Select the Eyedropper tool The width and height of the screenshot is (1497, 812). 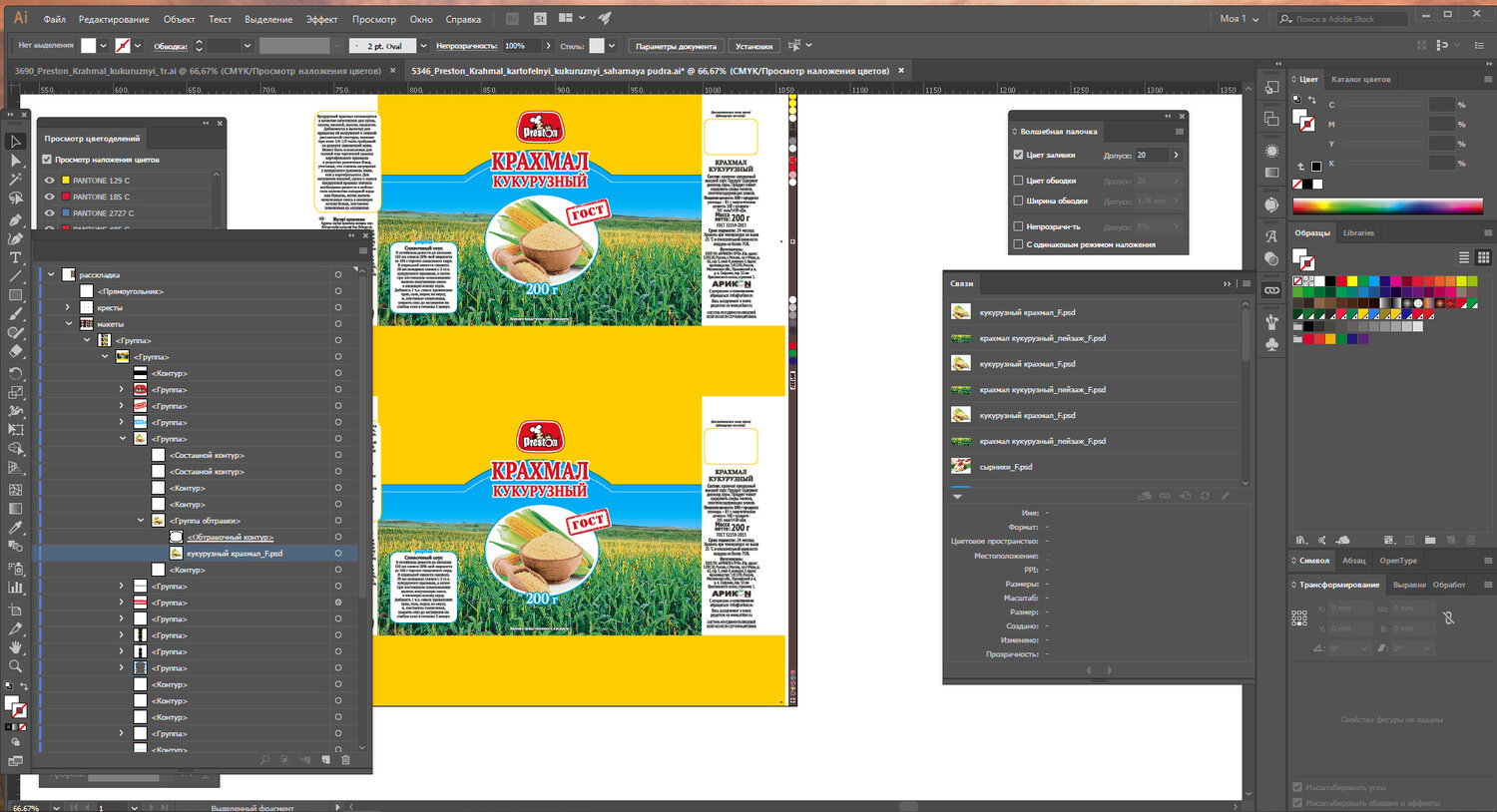[x=15, y=527]
